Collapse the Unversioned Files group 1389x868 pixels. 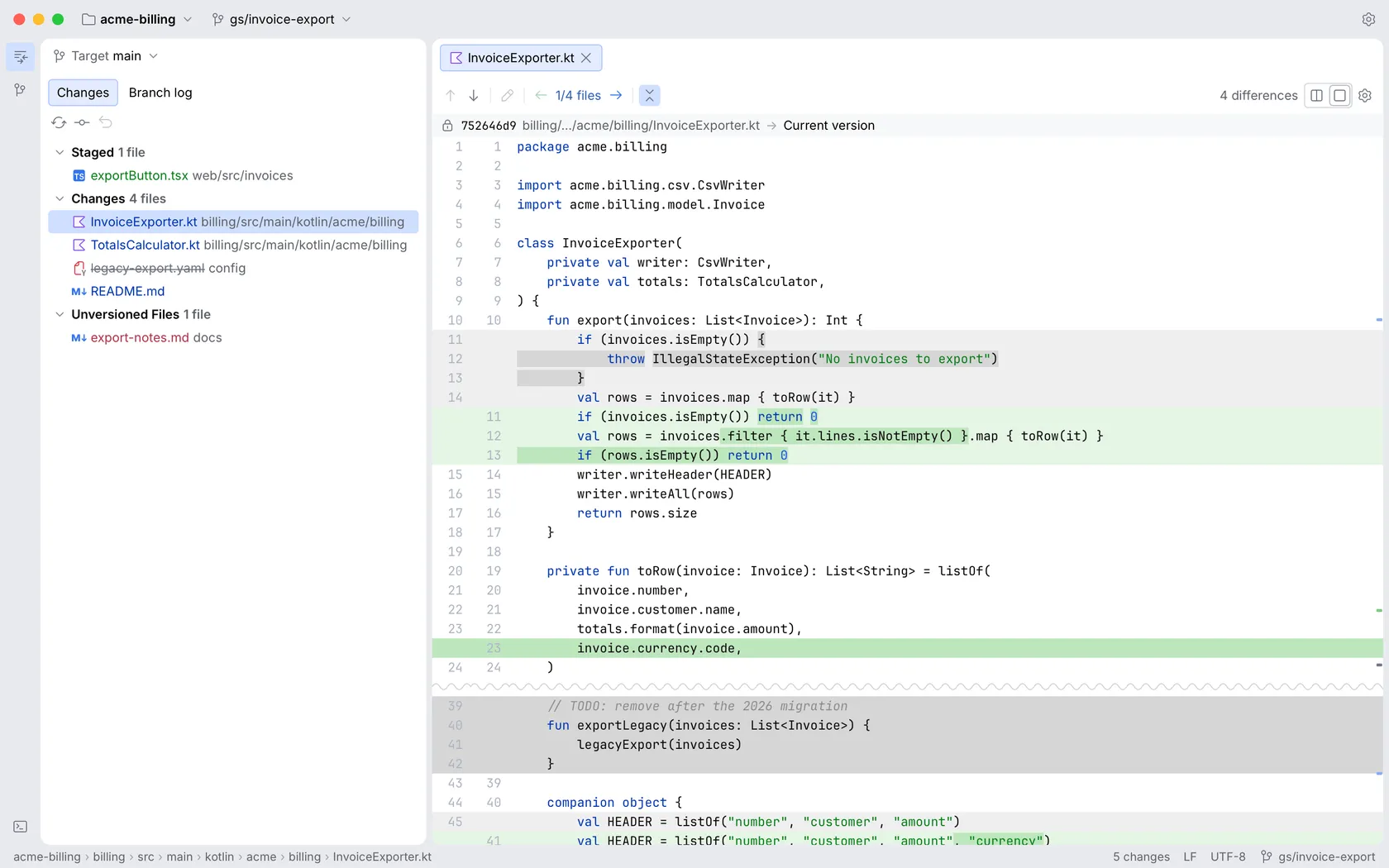click(x=60, y=314)
